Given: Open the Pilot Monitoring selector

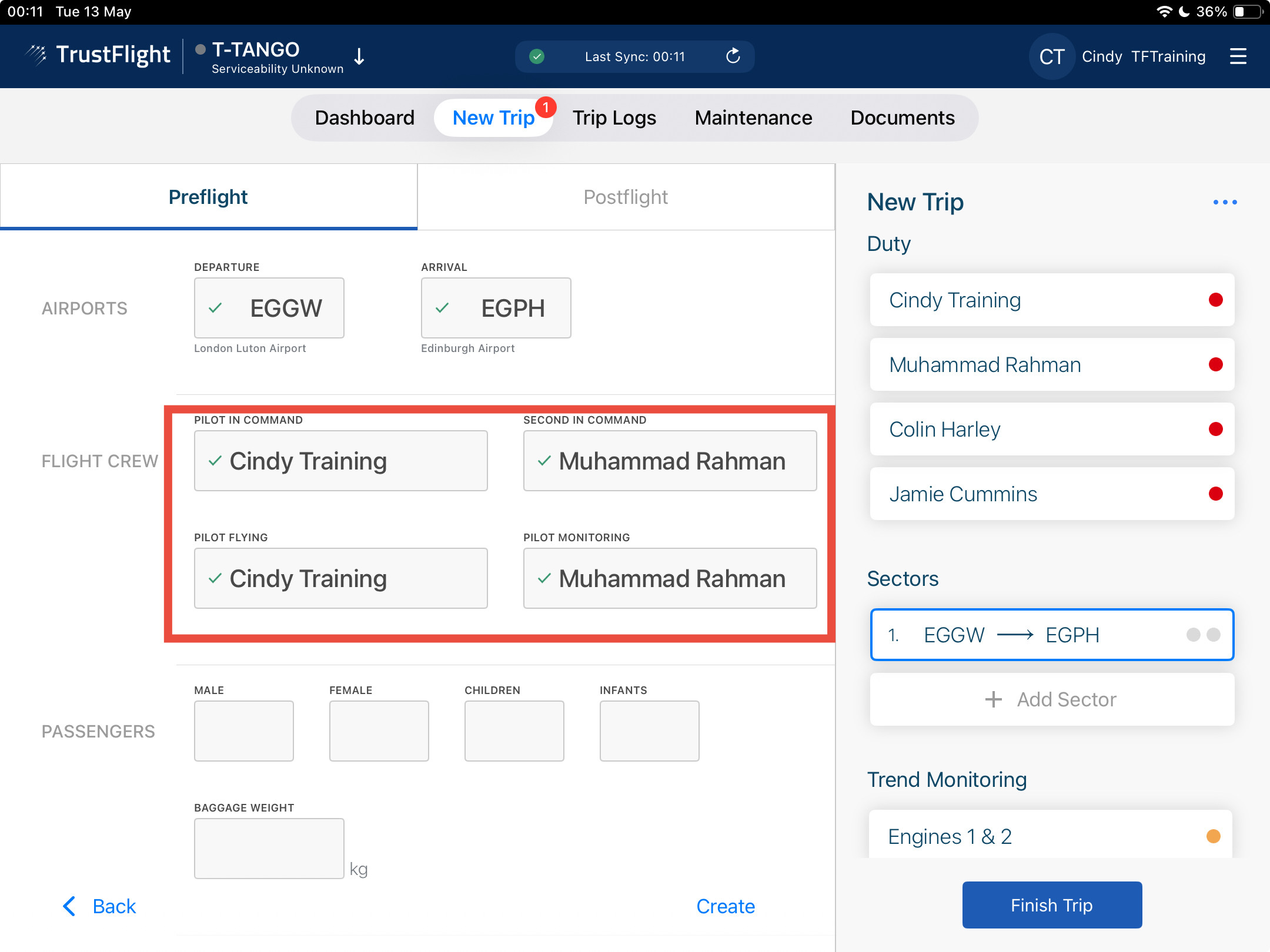Looking at the screenshot, I should [670, 578].
